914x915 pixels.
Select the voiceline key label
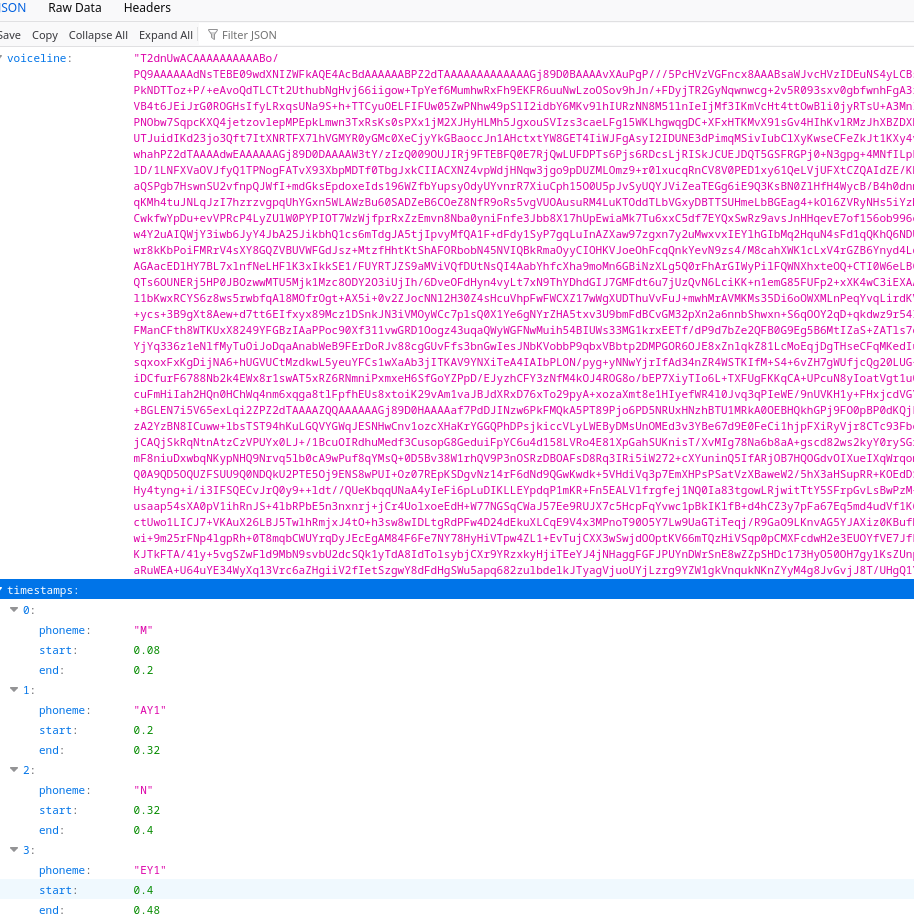pos(37,58)
